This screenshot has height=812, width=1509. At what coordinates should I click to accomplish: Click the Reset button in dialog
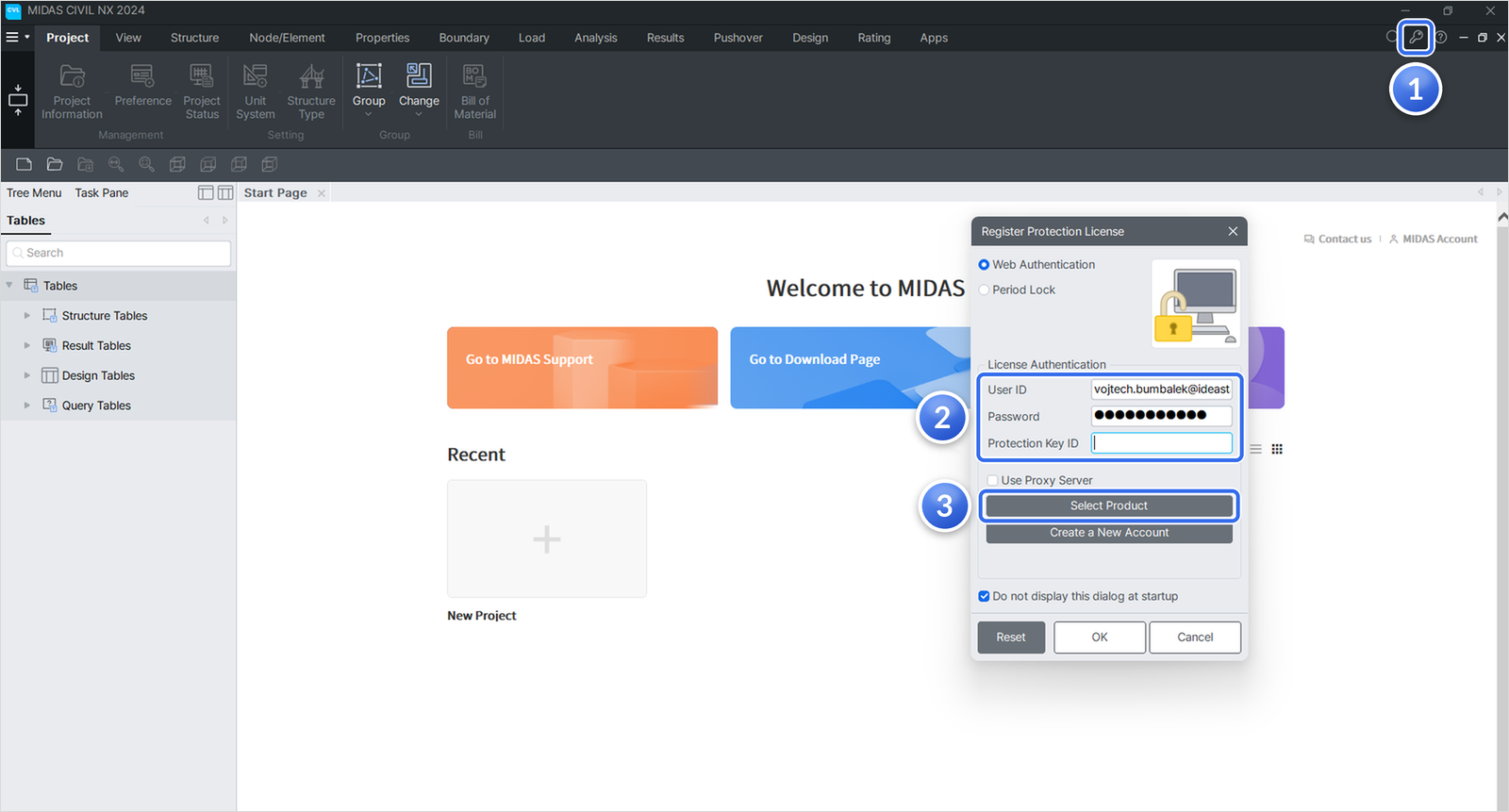pos(1011,638)
